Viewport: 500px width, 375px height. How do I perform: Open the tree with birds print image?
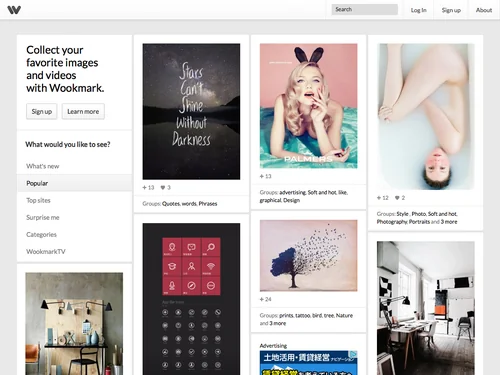pos(308,256)
